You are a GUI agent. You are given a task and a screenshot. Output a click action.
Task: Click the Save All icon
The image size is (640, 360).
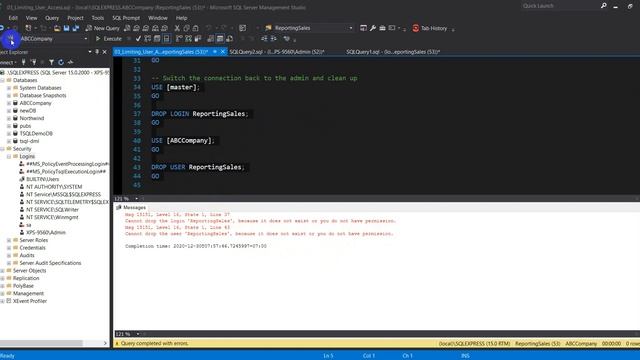[x=76, y=28]
